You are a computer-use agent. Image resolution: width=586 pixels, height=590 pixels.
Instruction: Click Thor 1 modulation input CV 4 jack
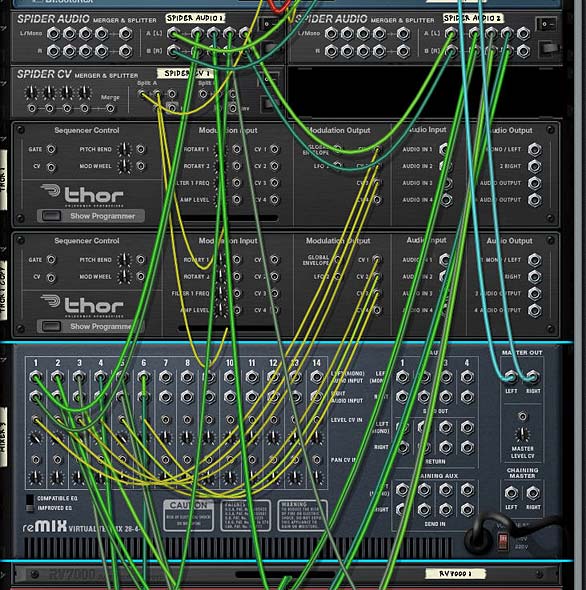coord(274,199)
